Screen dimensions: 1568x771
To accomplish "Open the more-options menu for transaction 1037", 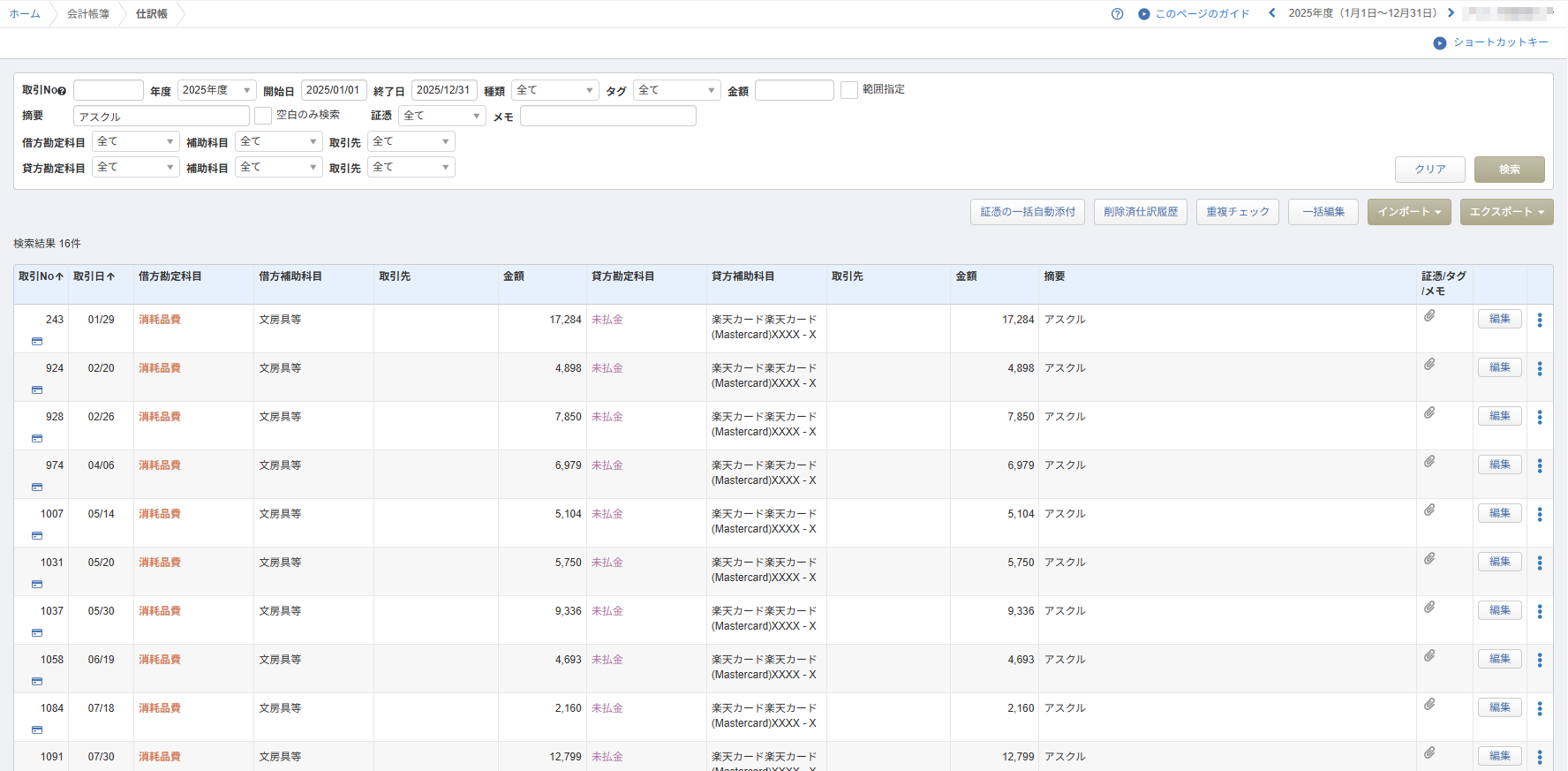I will [x=1540, y=611].
